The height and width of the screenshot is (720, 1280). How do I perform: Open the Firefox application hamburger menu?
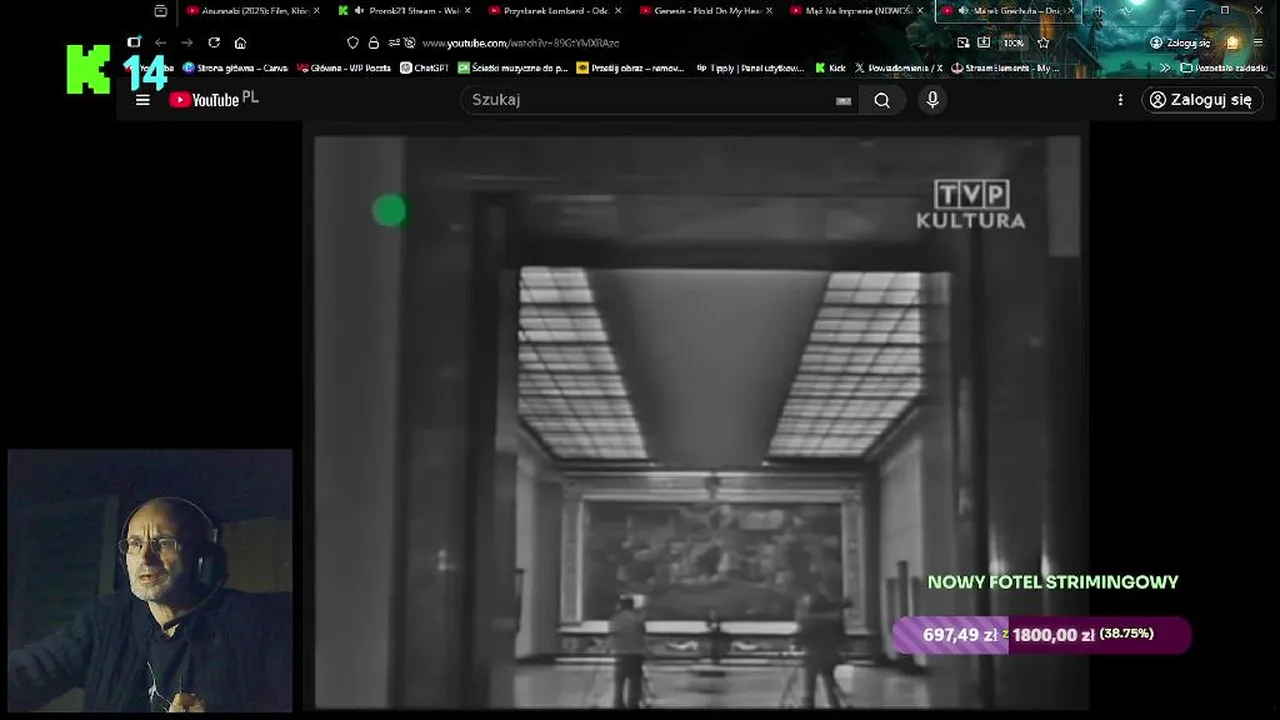click(x=1258, y=43)
